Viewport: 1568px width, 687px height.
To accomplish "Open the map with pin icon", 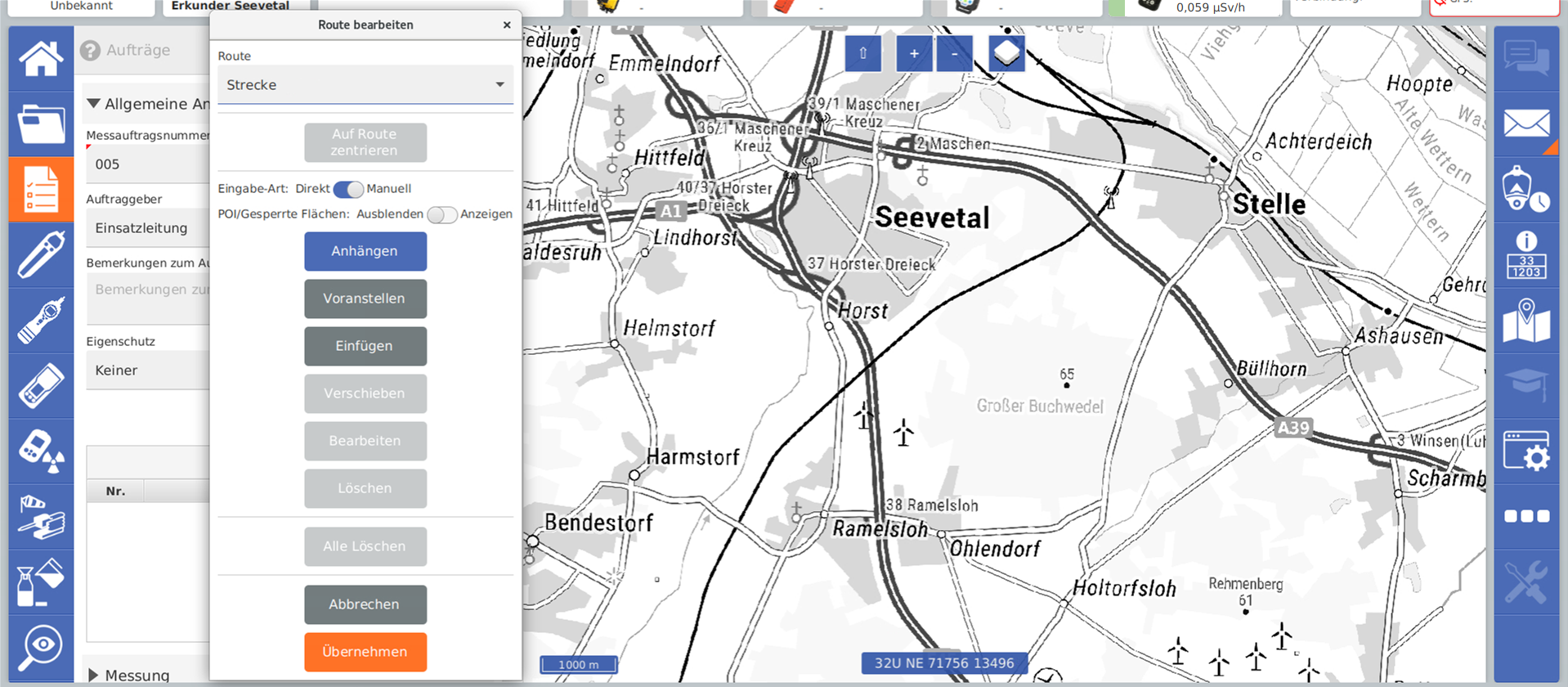I will point(1526,320).
